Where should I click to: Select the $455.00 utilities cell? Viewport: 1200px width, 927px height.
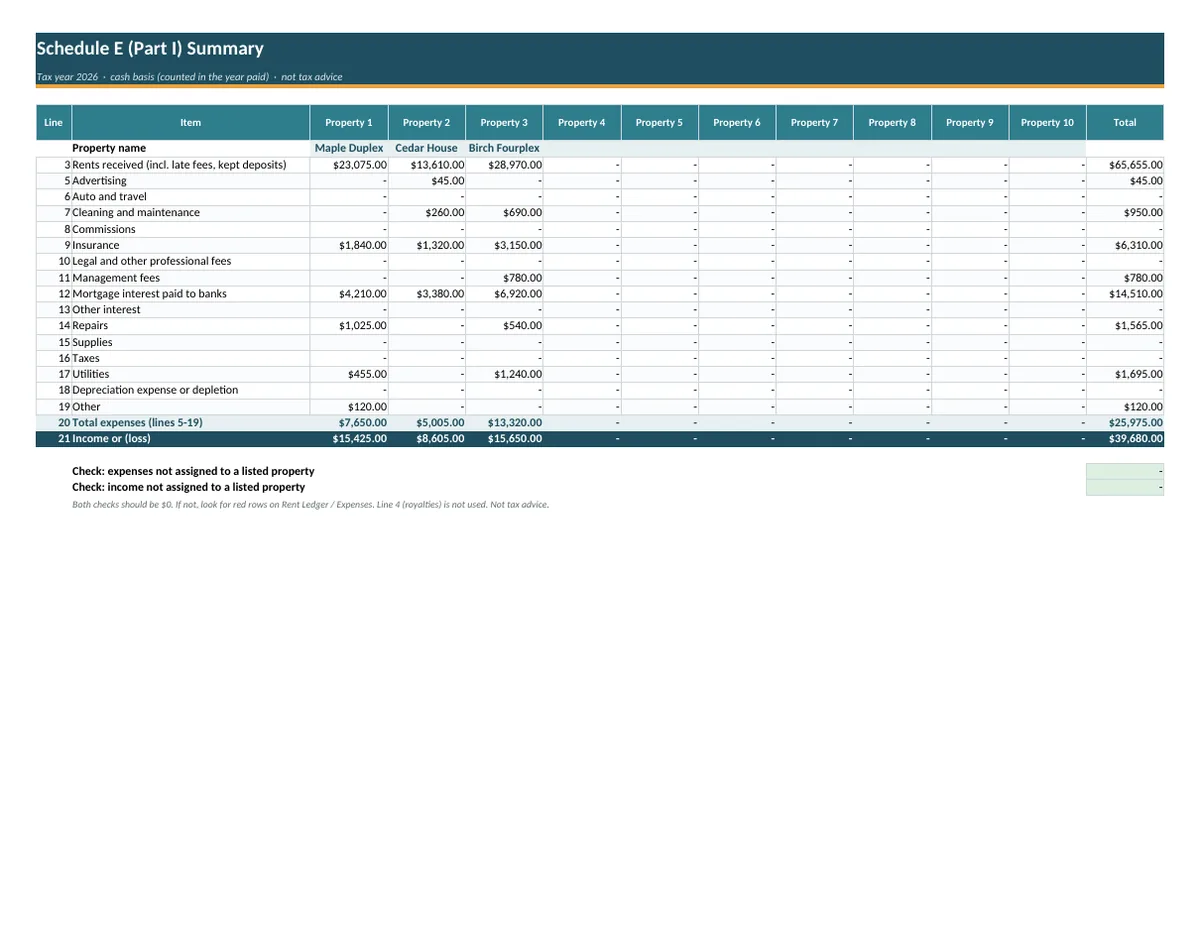[349, 374]
